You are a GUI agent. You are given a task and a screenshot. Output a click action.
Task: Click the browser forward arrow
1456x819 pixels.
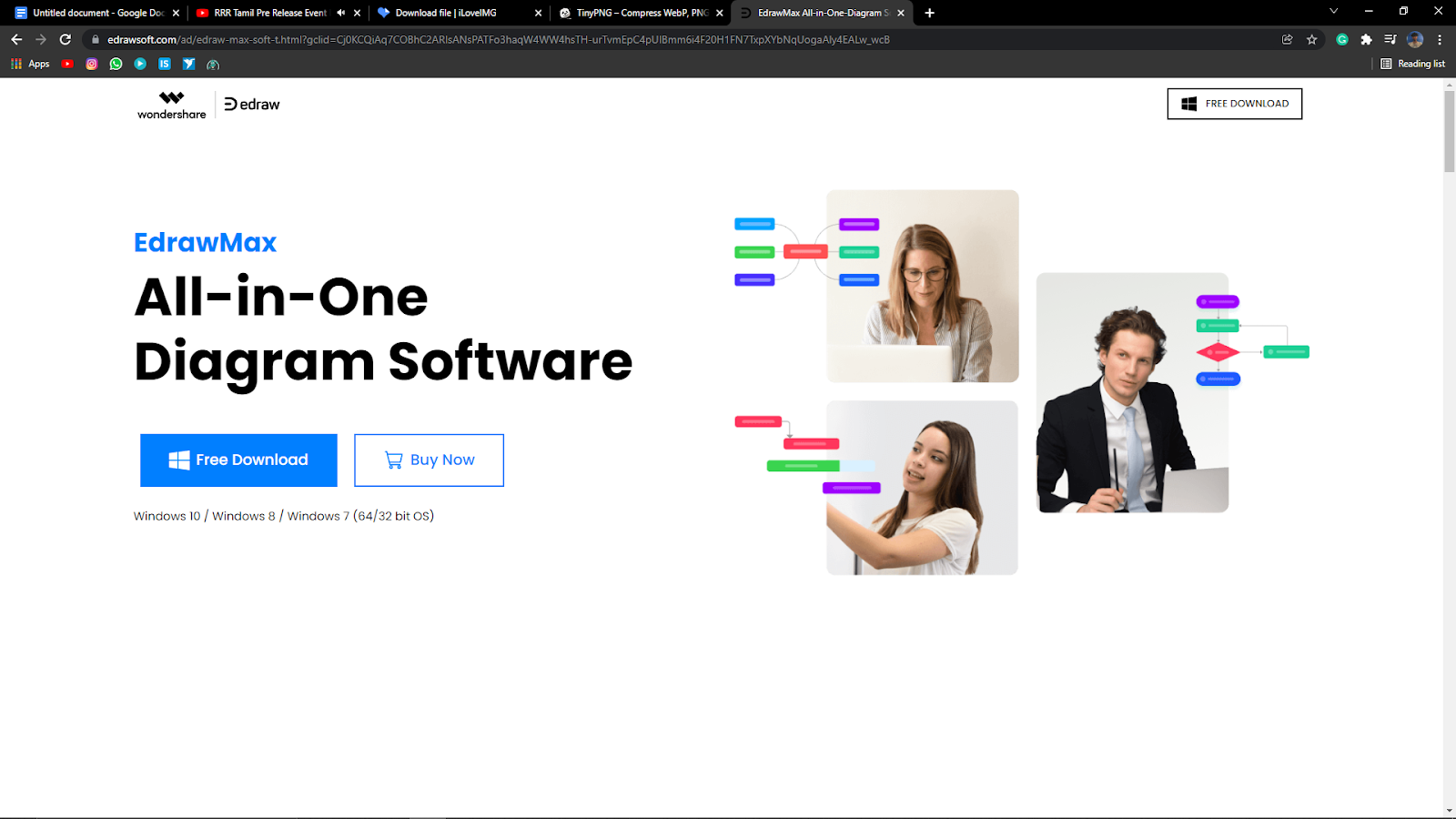41,39
